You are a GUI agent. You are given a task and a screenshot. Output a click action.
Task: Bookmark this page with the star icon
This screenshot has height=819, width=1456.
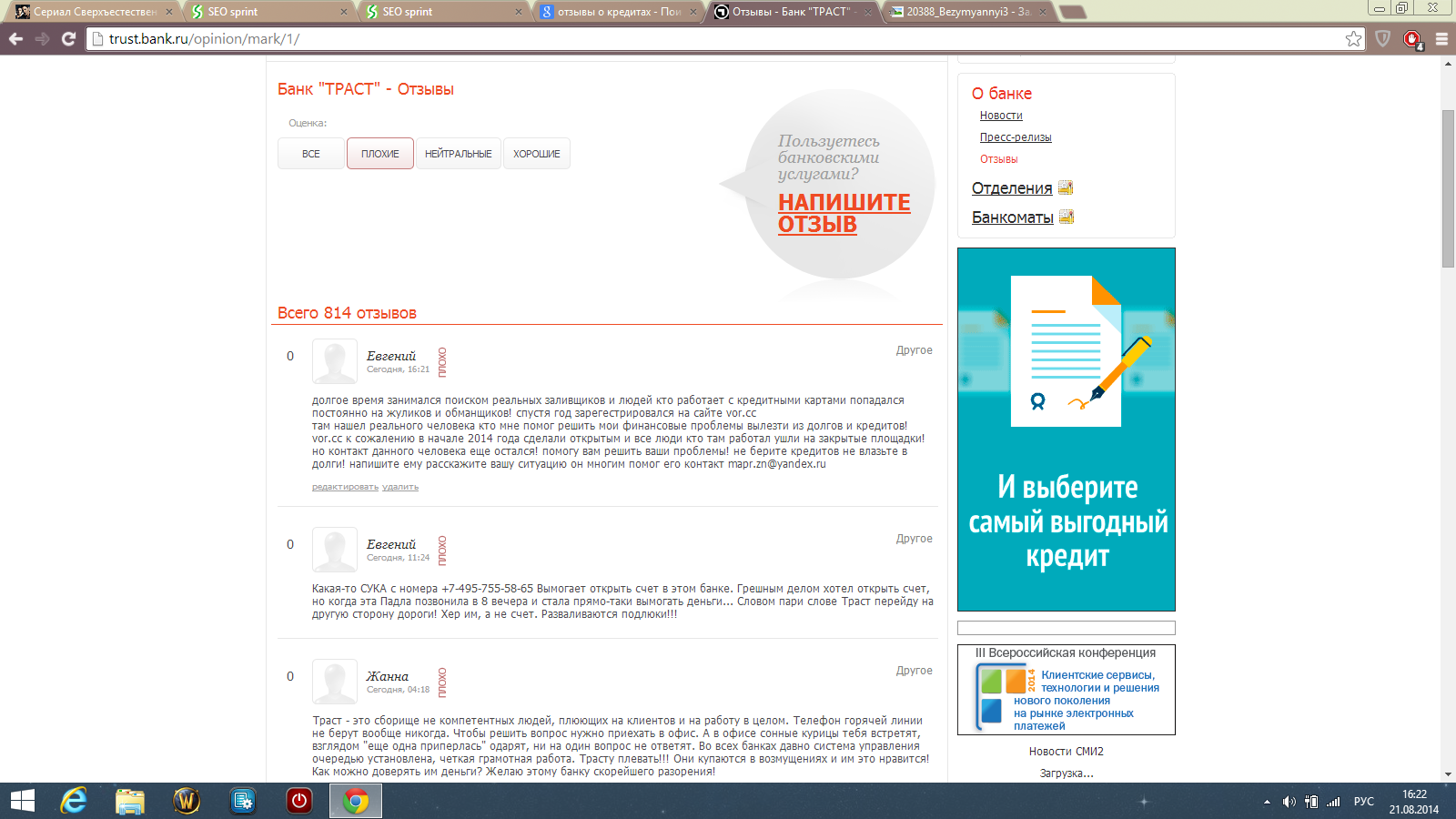[1353, 39]
